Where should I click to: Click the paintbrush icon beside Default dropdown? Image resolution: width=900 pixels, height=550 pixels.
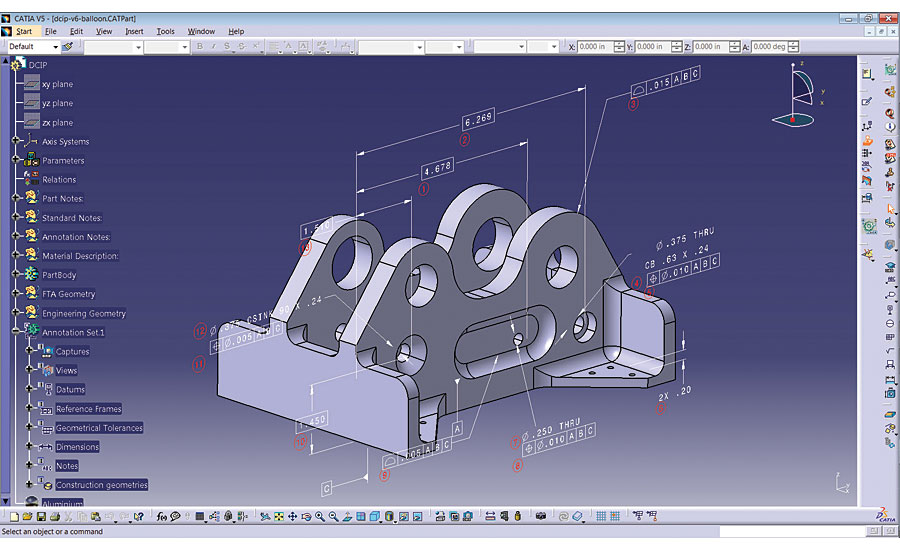point(68,47)
